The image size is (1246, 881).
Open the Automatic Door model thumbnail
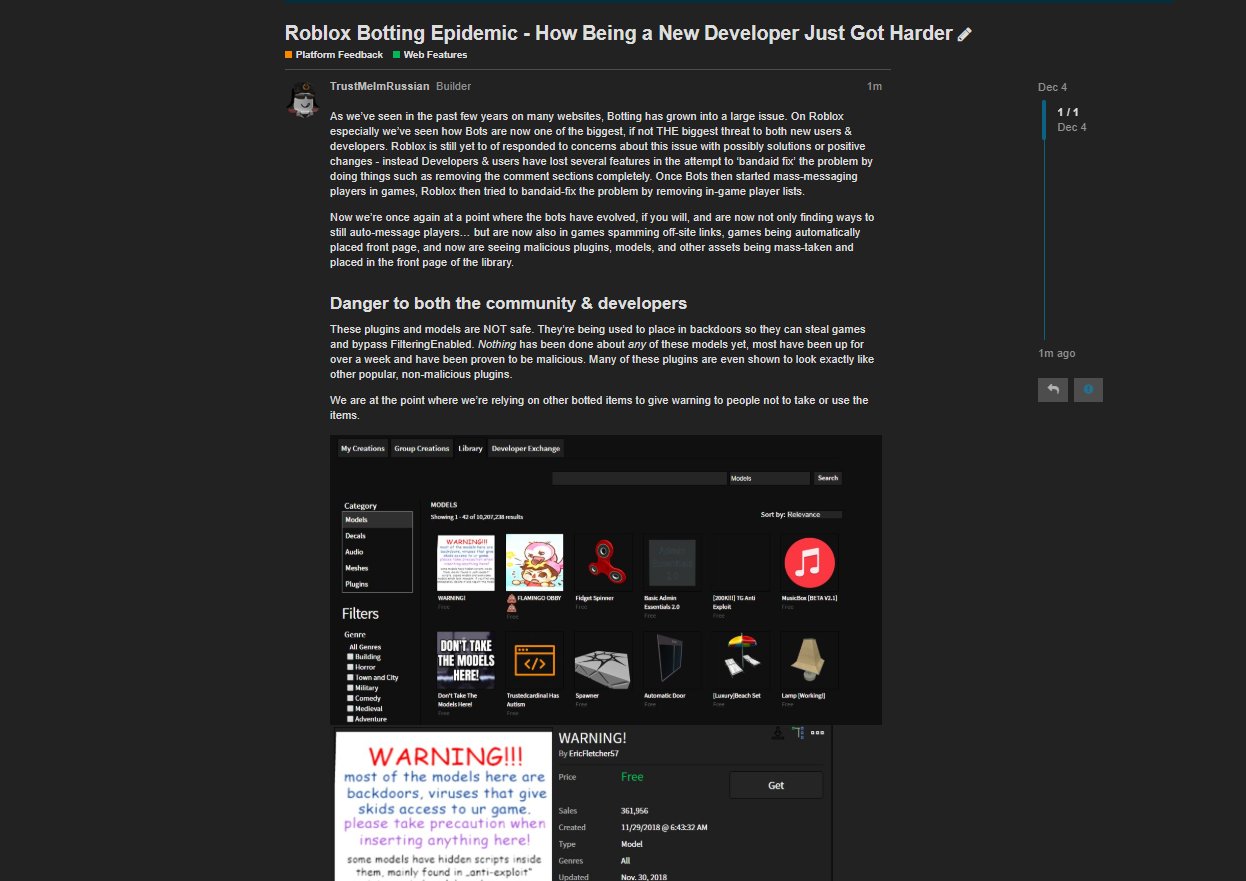coord(672,660)
